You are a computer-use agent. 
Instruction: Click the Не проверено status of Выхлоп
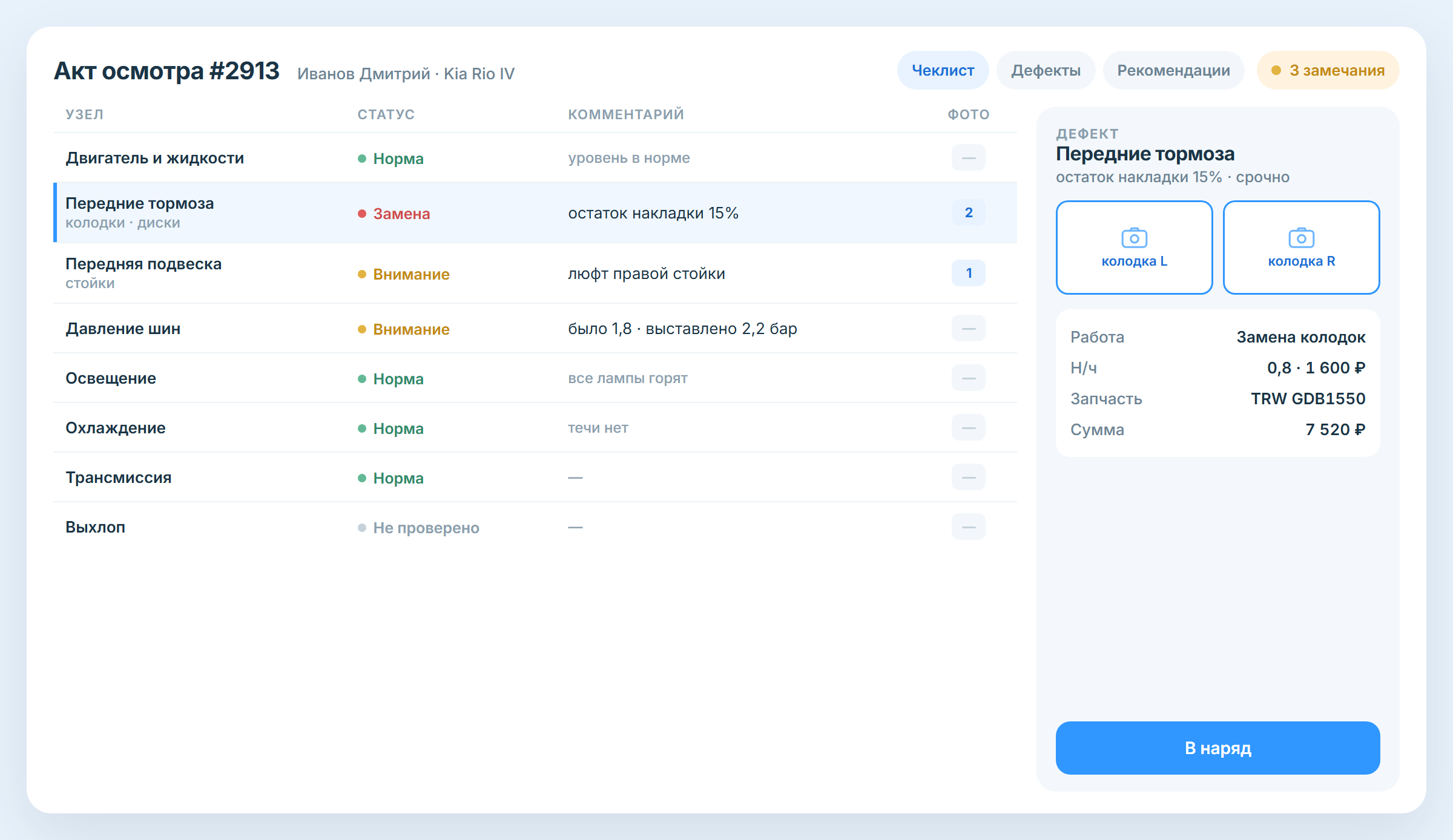[x=418, y=528]
